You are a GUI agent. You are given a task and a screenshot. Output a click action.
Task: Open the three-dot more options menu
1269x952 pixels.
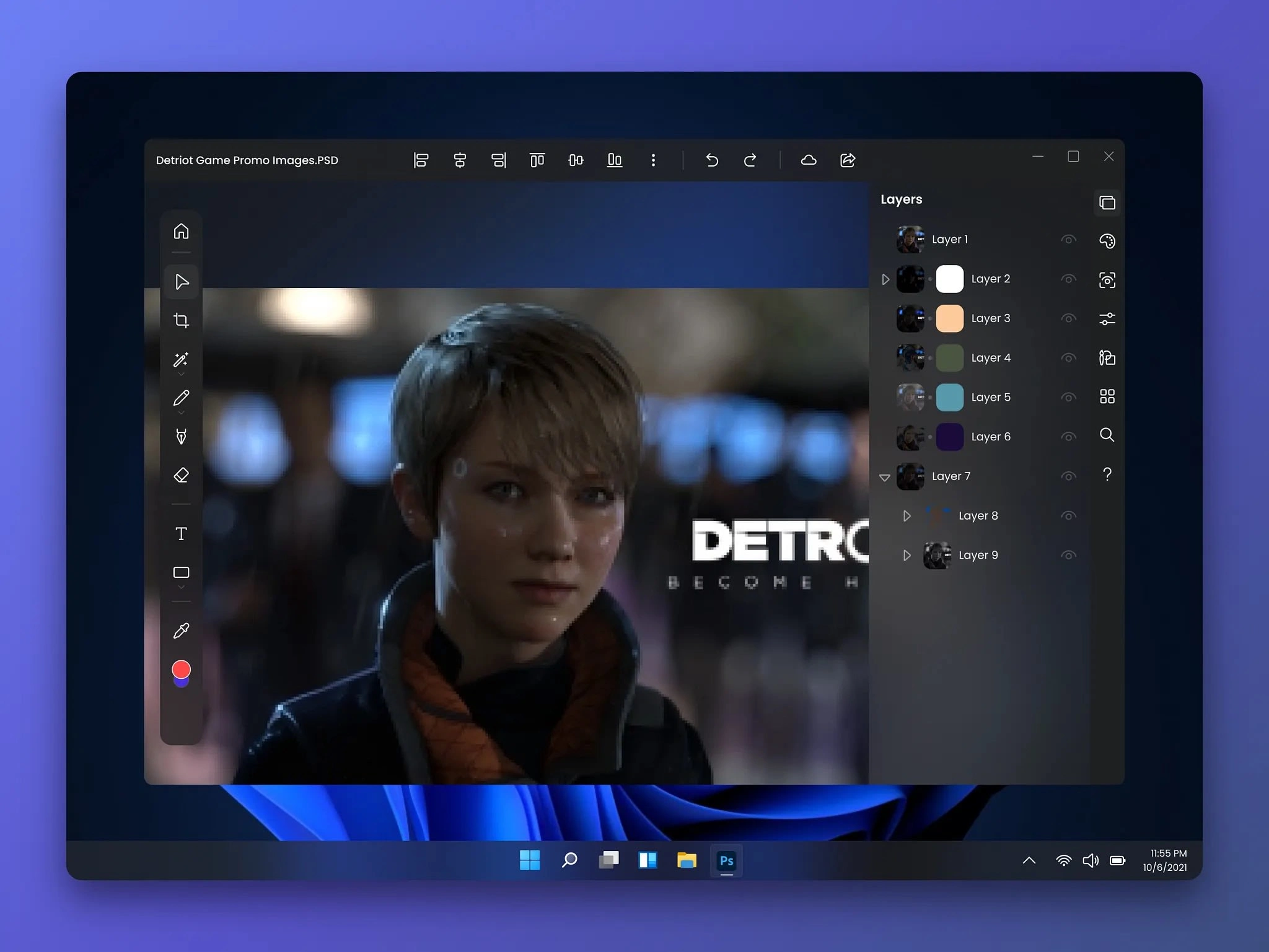(653, 160)
